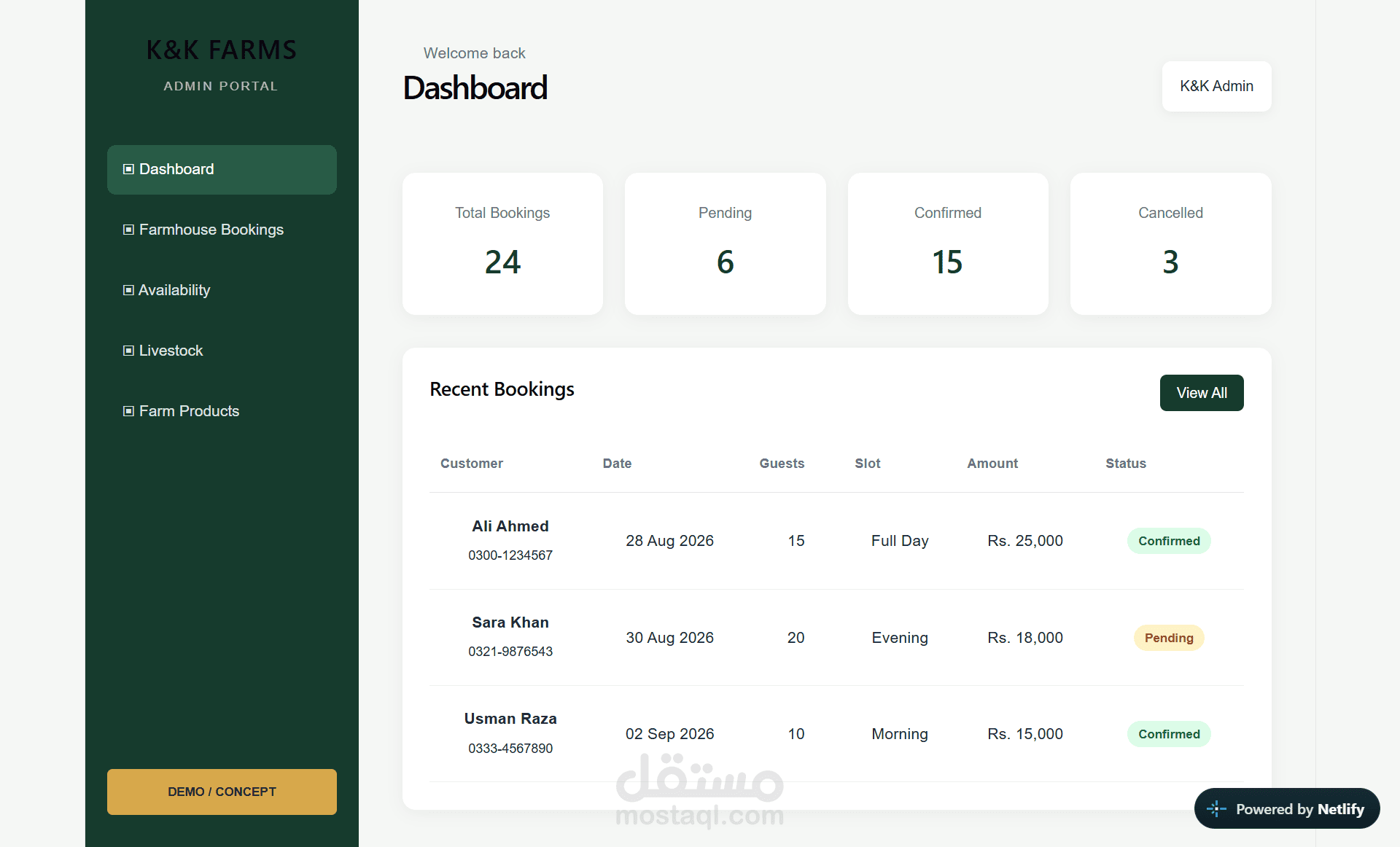The image size is (1400, 847).
Task: Click the amount Rs. 25,000
Action: (1025, 541)
